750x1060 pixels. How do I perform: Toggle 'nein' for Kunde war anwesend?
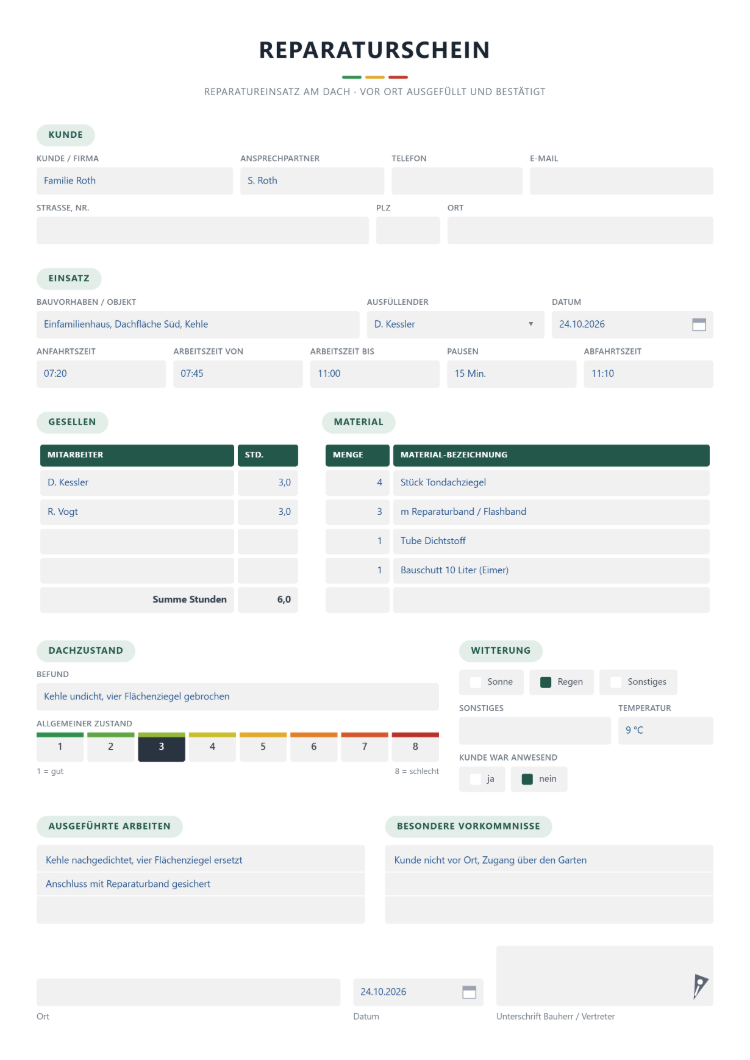click(x=527, y=779)
